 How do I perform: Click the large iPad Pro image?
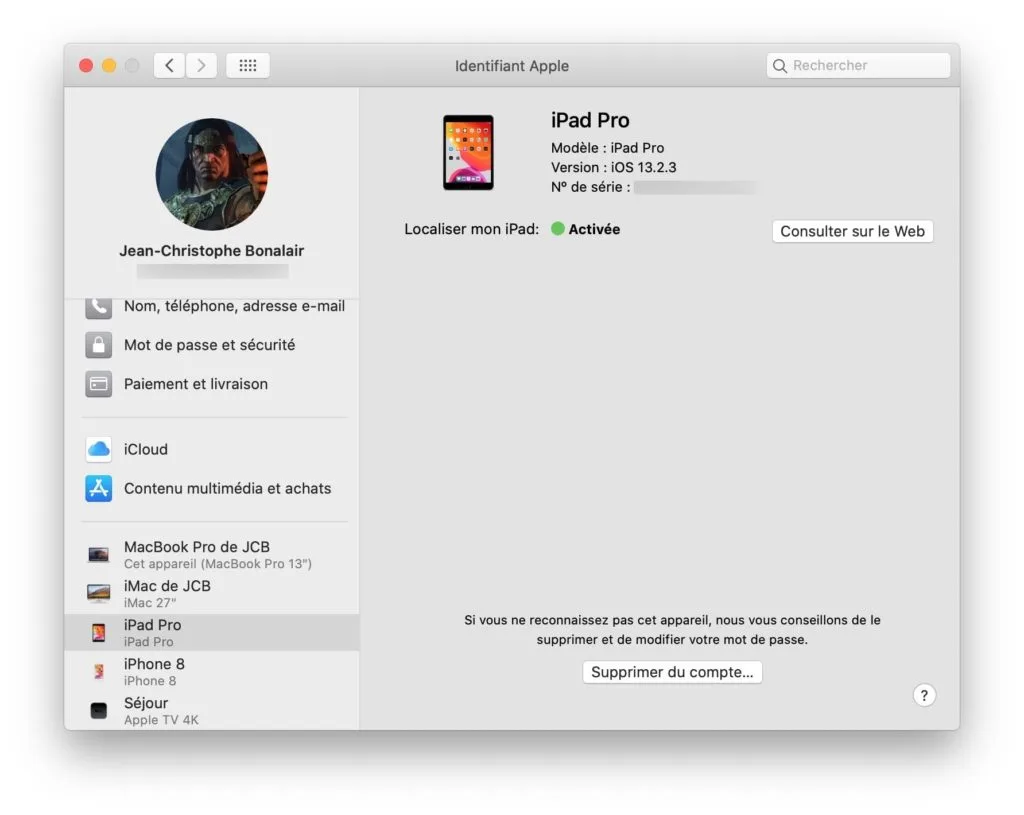(468, 153)
